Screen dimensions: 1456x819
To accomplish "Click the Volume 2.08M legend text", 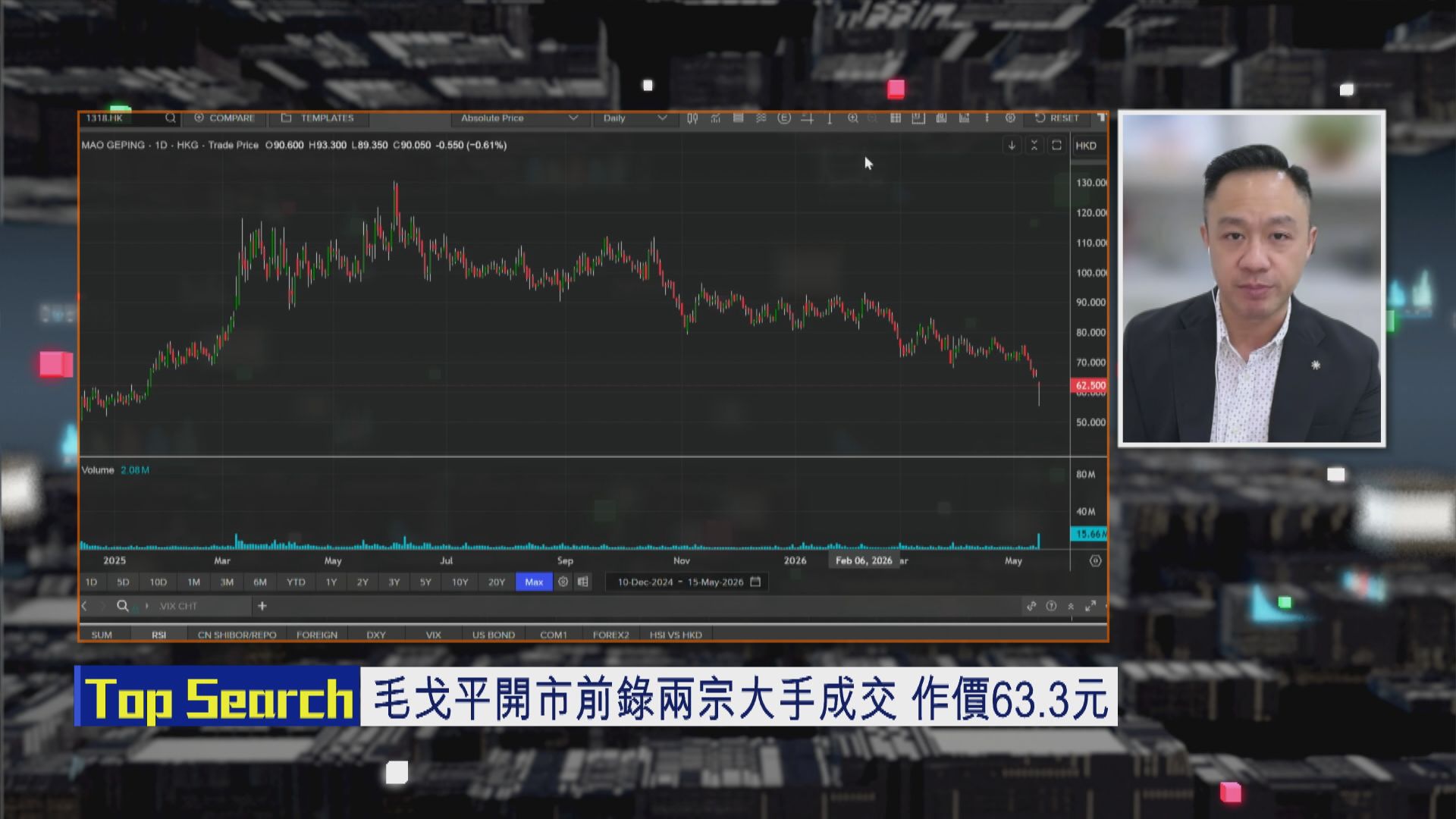I will 115,470.
